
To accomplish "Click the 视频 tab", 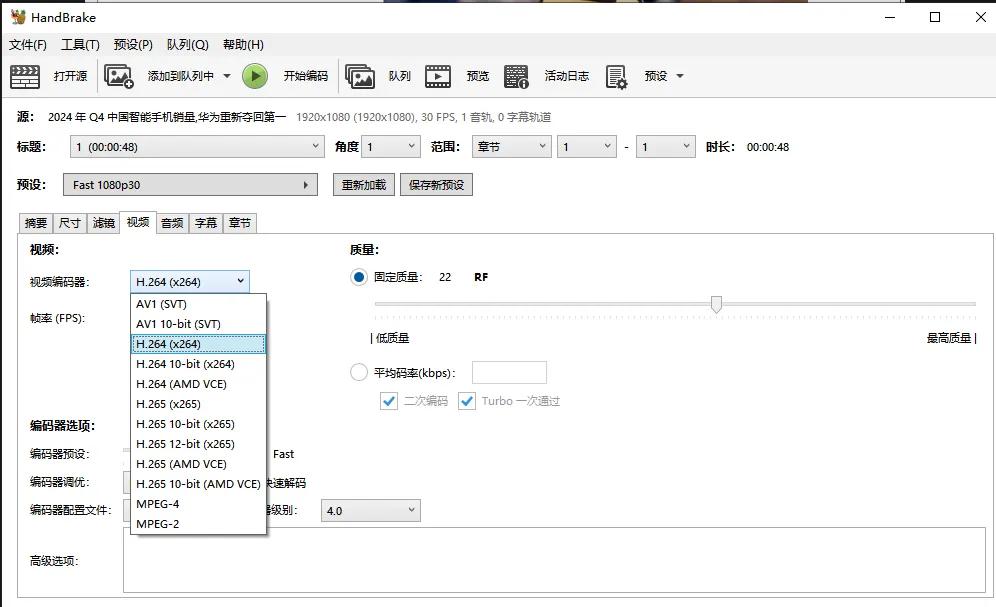I will pyautogui.click(x=138, y=222).
